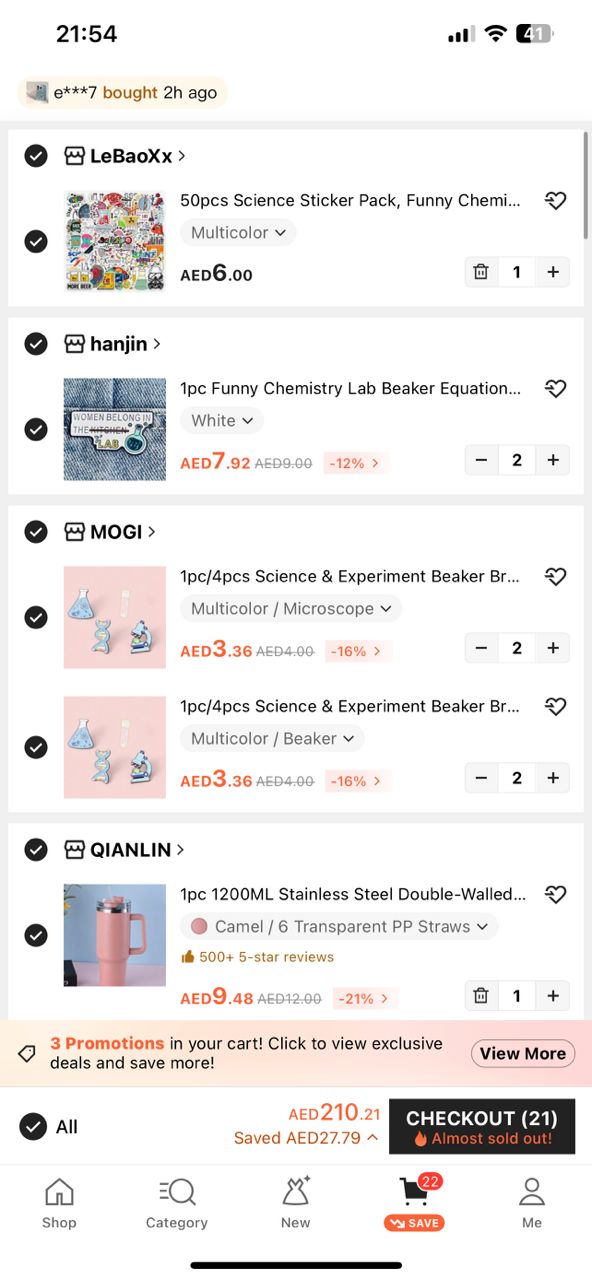Tap View More on promotions banner
Screen dimensions: 592x1280
pos(523,1053)
